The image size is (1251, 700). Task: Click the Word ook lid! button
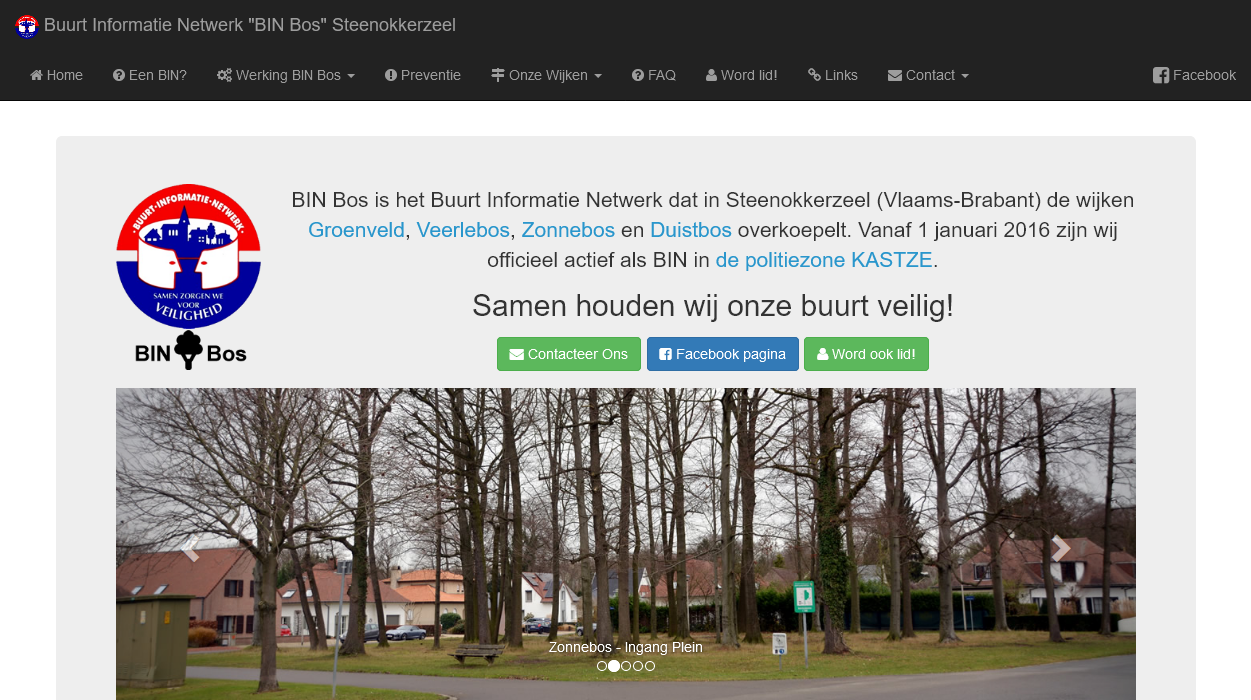click(866, 354)
